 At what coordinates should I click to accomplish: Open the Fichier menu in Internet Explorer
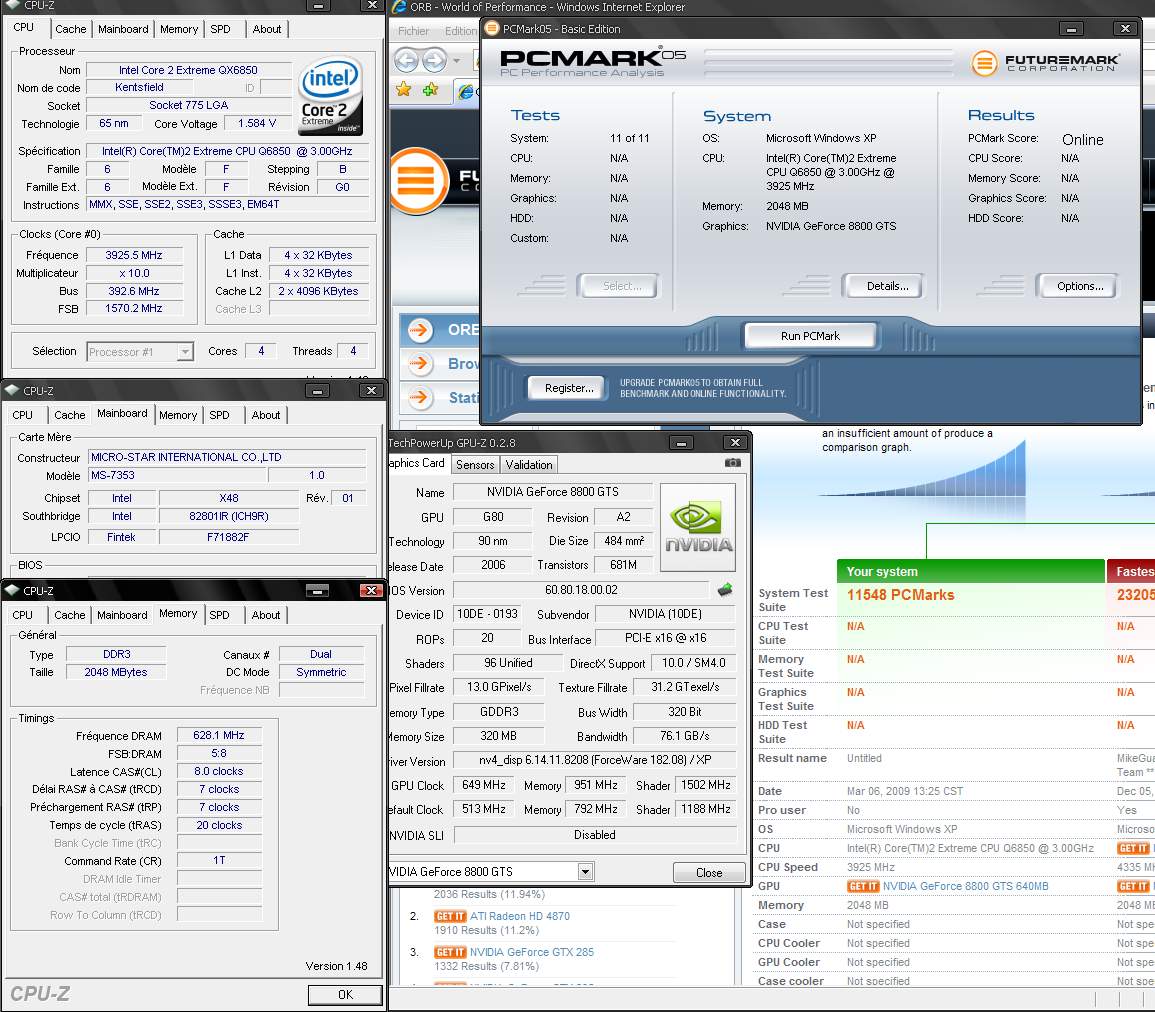(413, 31)
